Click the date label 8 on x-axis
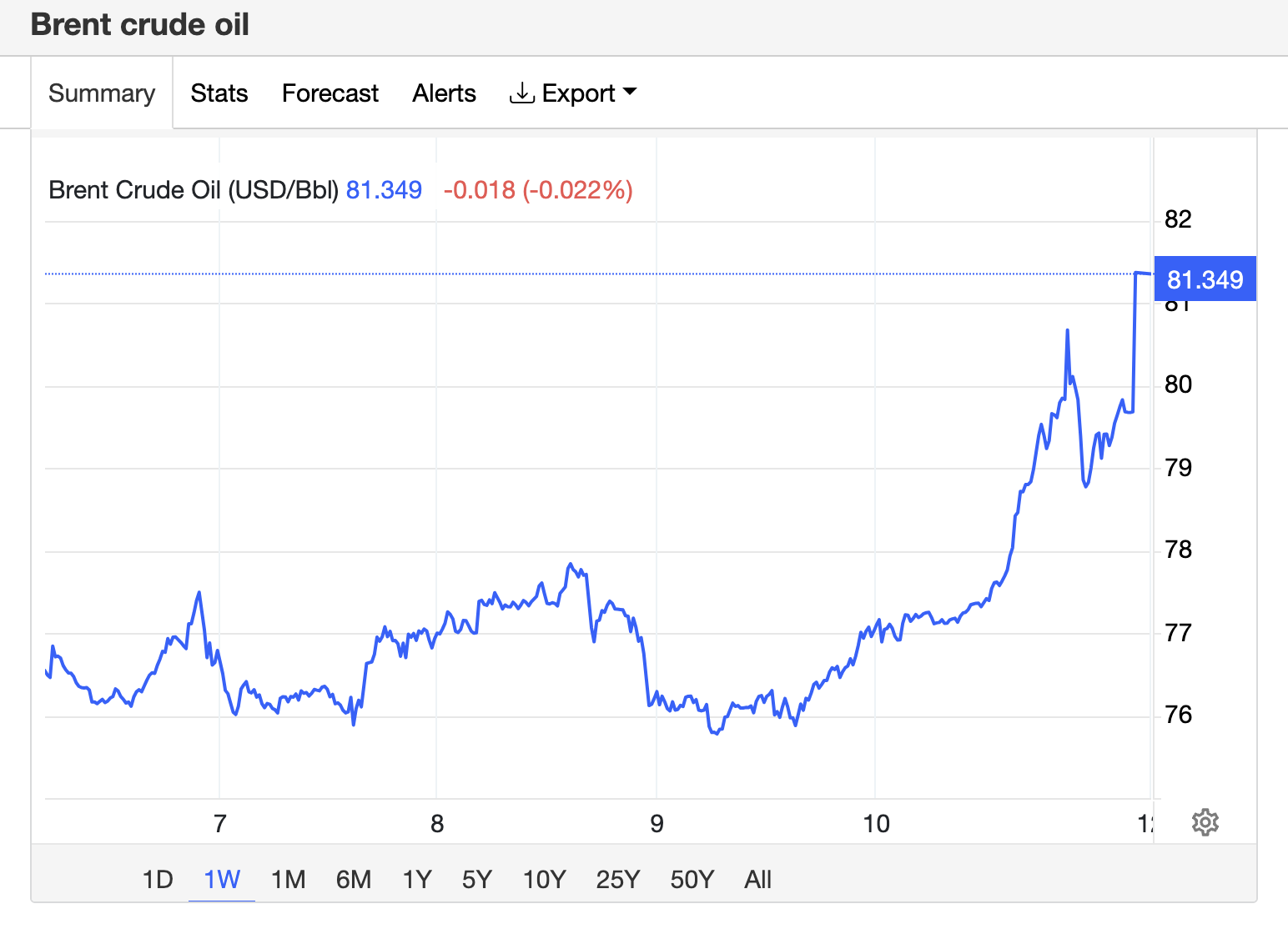Viewport: 1288px width, 939px height. click(437, 824)
